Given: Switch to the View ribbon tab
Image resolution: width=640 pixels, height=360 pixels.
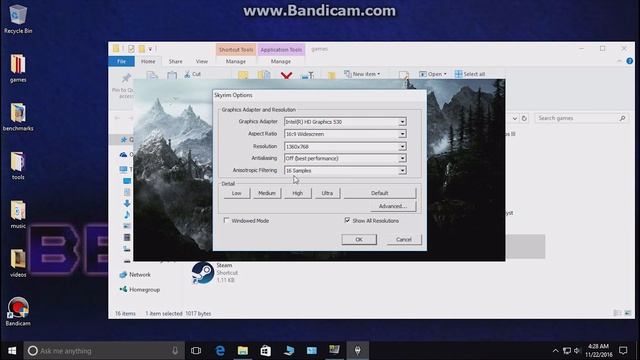Looking at the screenshot, I should 202,61.
